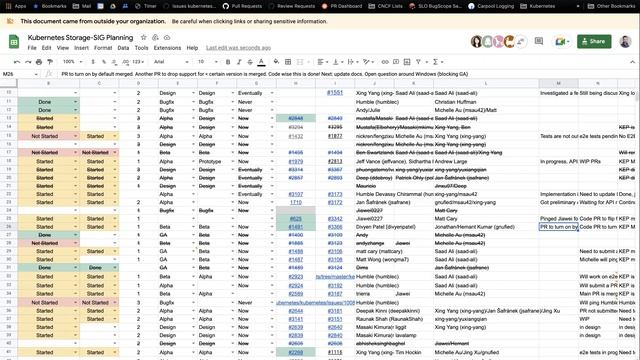
Task: Click the Merge cells icon
Action: 300,62
